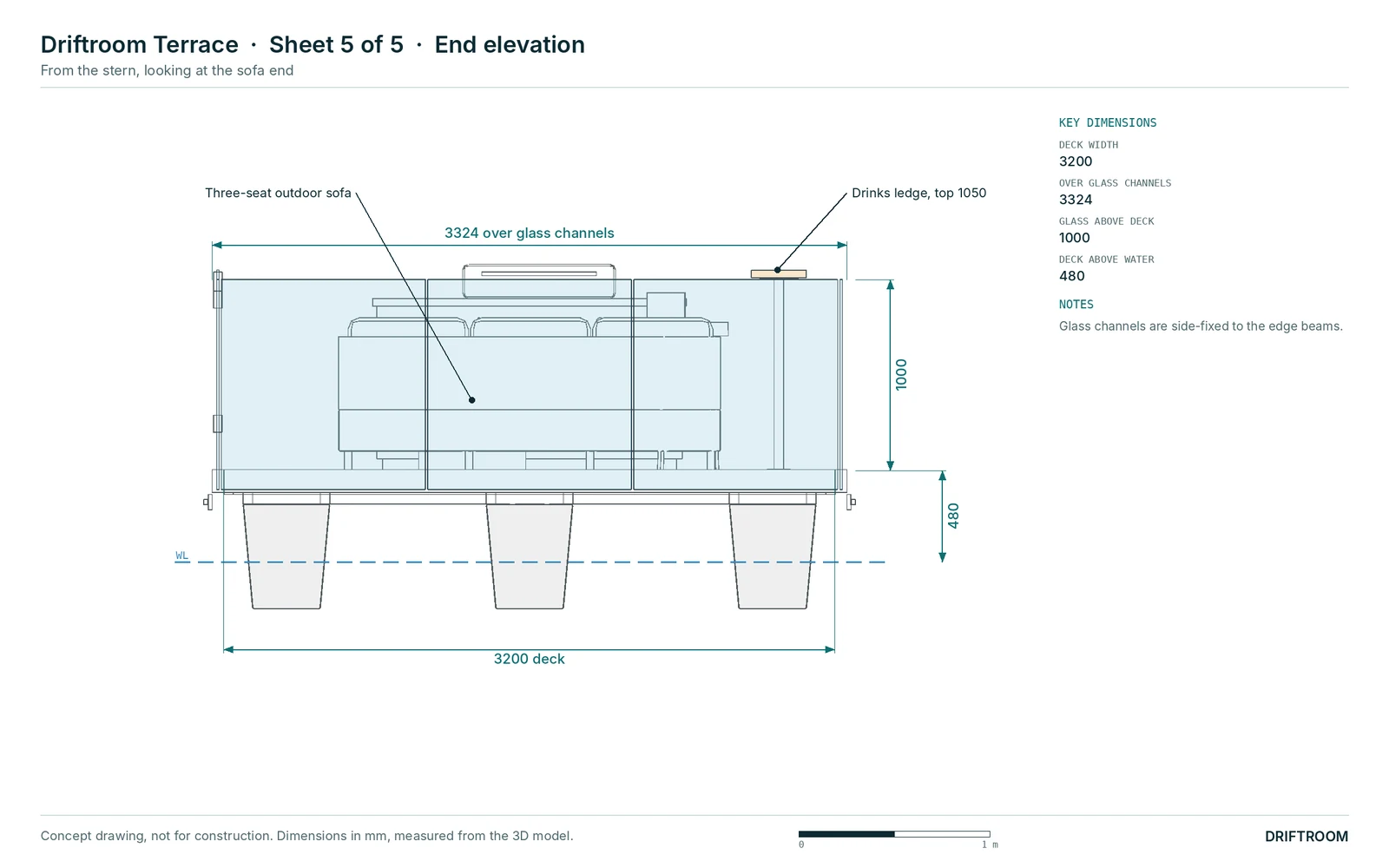Screen dimensions: 1389x868
Task: Click the "1000" value under GLASS ABOVE DECK
Action: (1075, 238)
